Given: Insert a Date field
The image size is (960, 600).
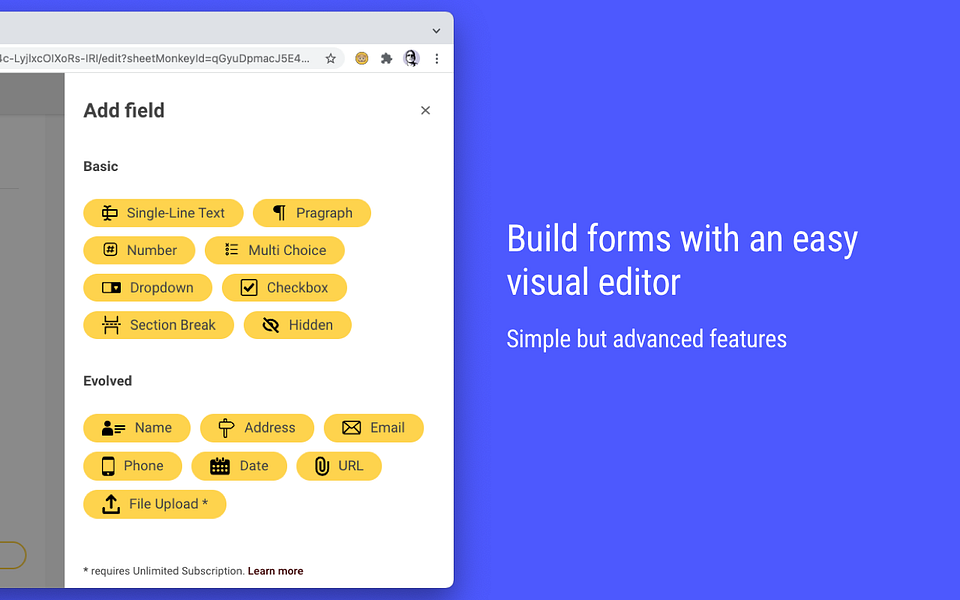Looking at the screenshot, I should pyautogui.click(x=239, y=466).
